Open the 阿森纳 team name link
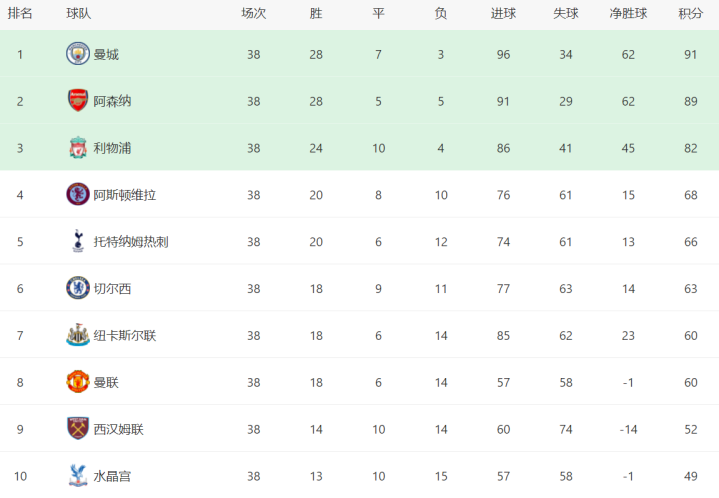The image size is (719, 498). click(112, 101)
